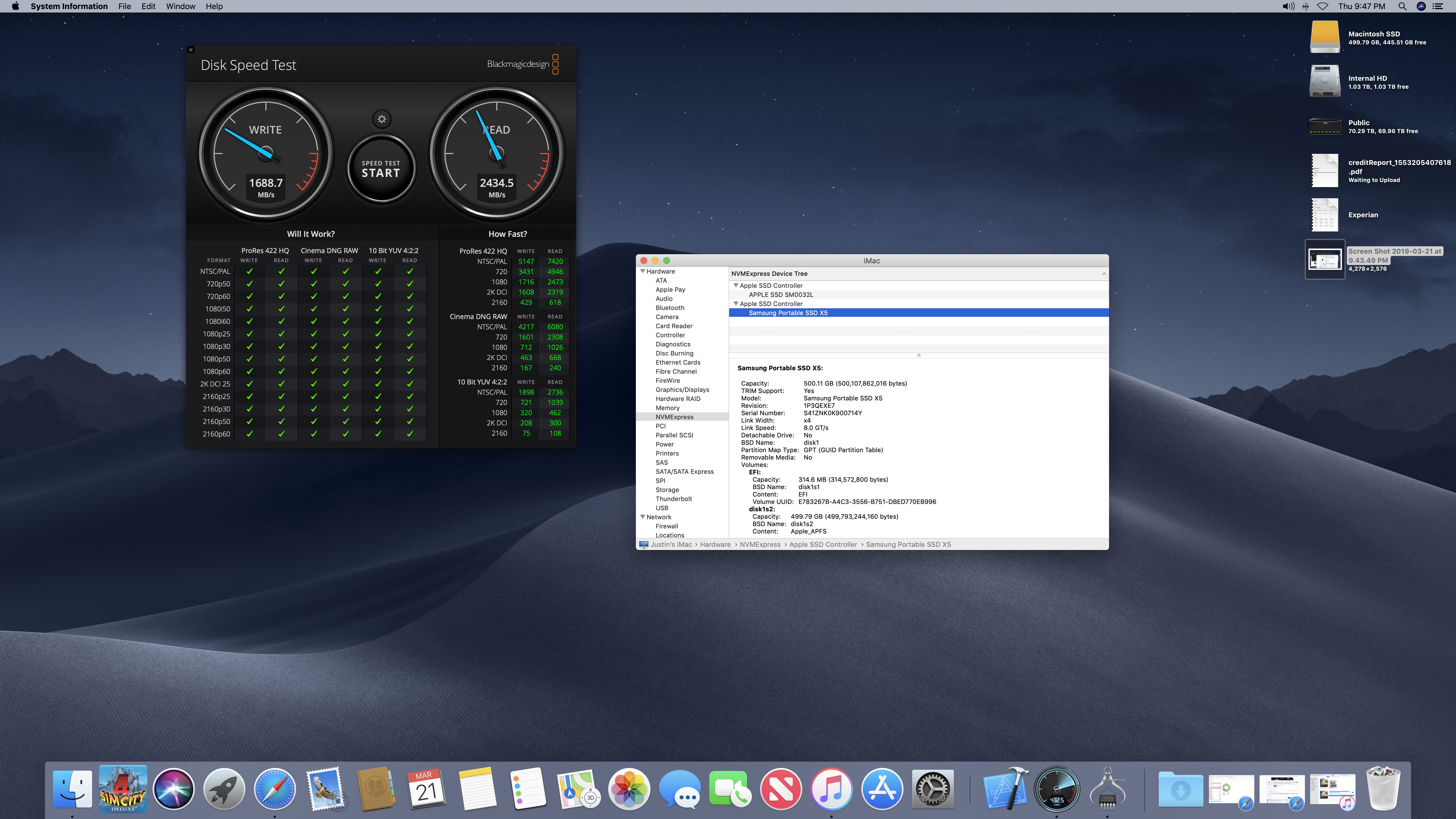The height and width of the screenshot is (819, 1456).
Task: Open the Window menu
Action: [x=180, y=6]
